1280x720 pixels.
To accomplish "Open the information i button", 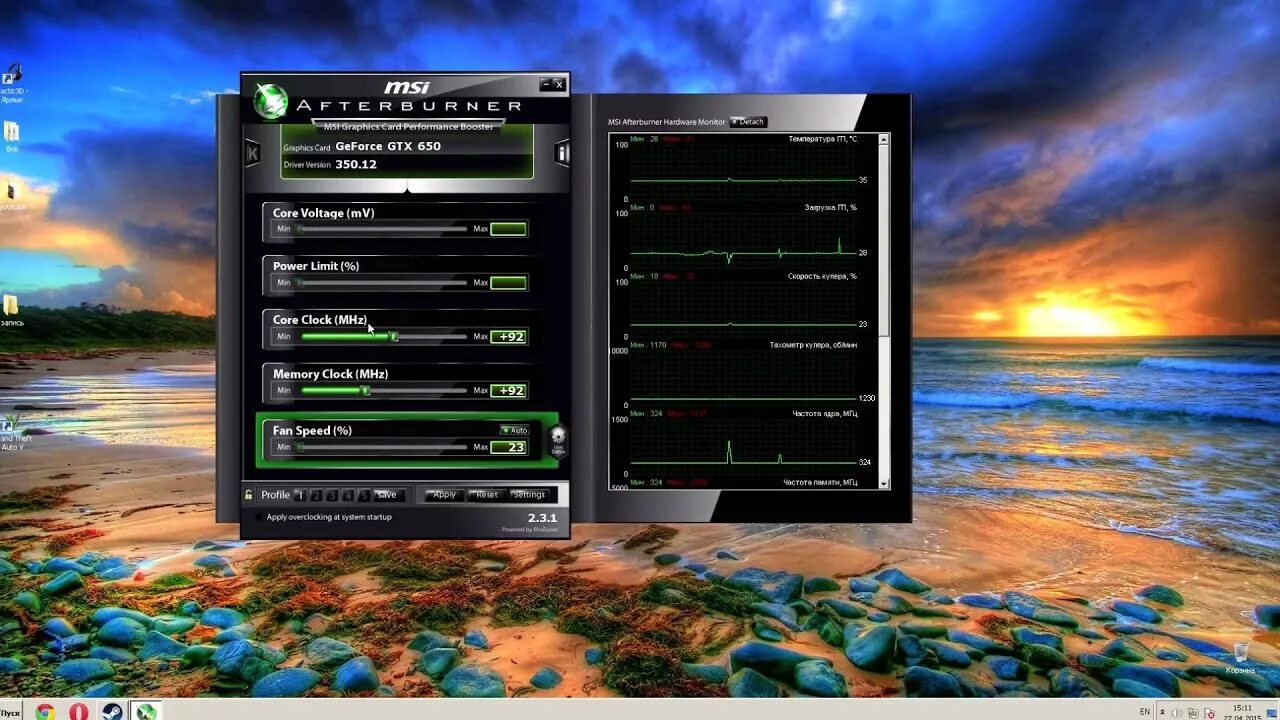I will pos(562,153).
